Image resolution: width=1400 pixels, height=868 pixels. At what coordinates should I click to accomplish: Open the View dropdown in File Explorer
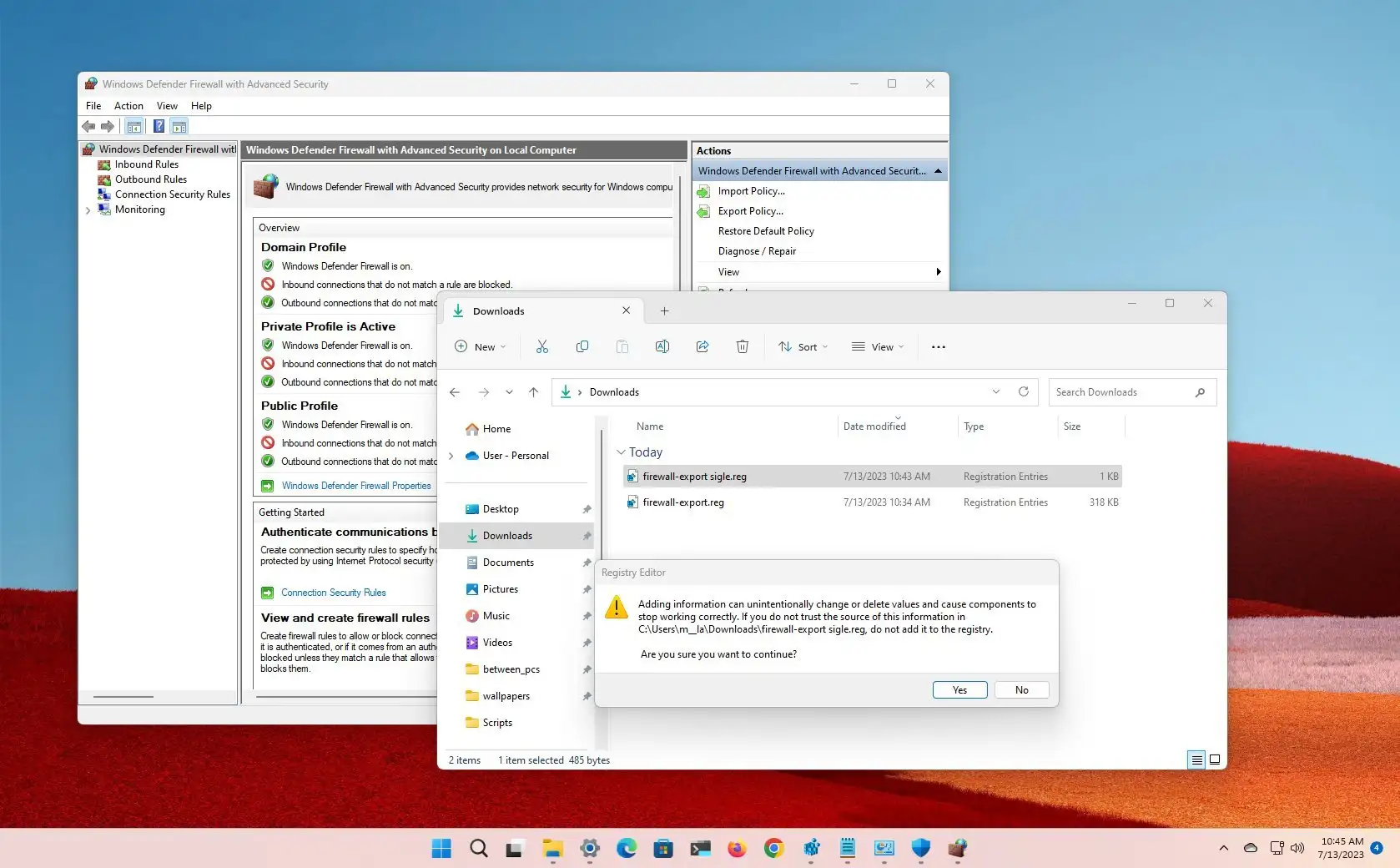pos(877,346)
